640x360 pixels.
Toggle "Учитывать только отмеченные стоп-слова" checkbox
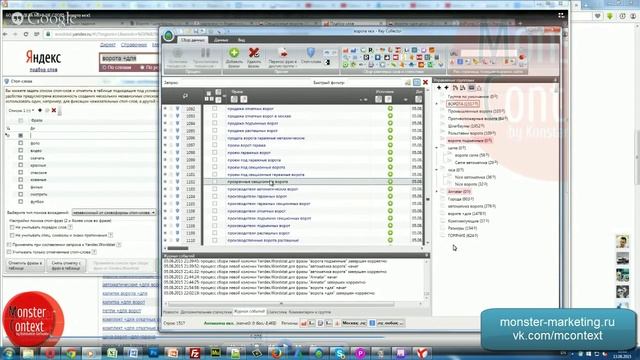point(9,252)
